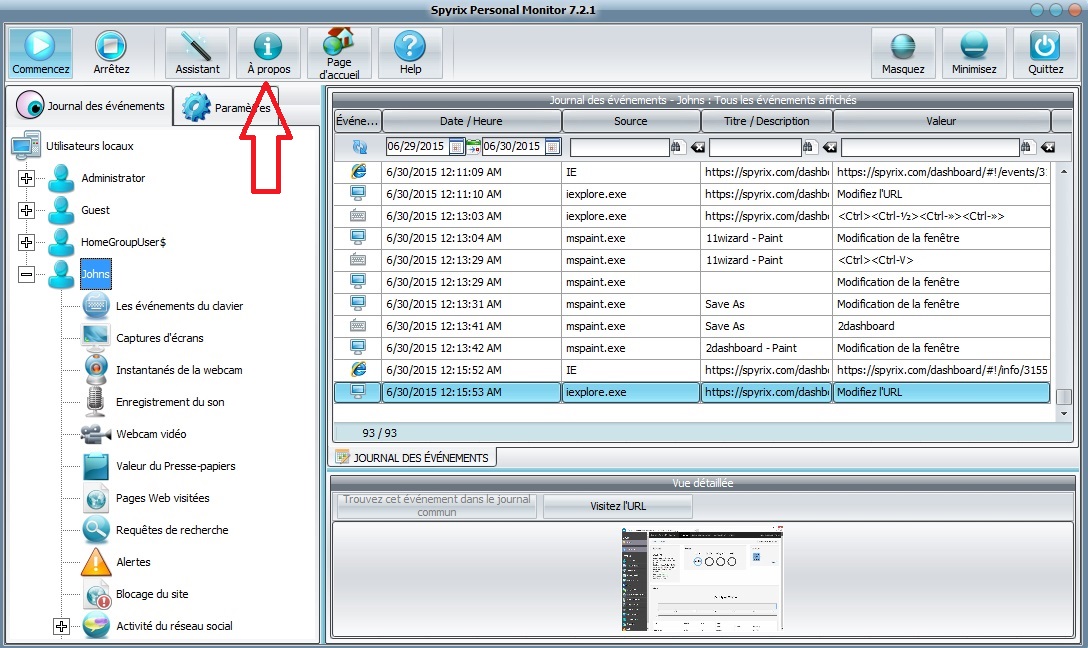Select the 12:13:04 AM mspaint.exe row

692,238
